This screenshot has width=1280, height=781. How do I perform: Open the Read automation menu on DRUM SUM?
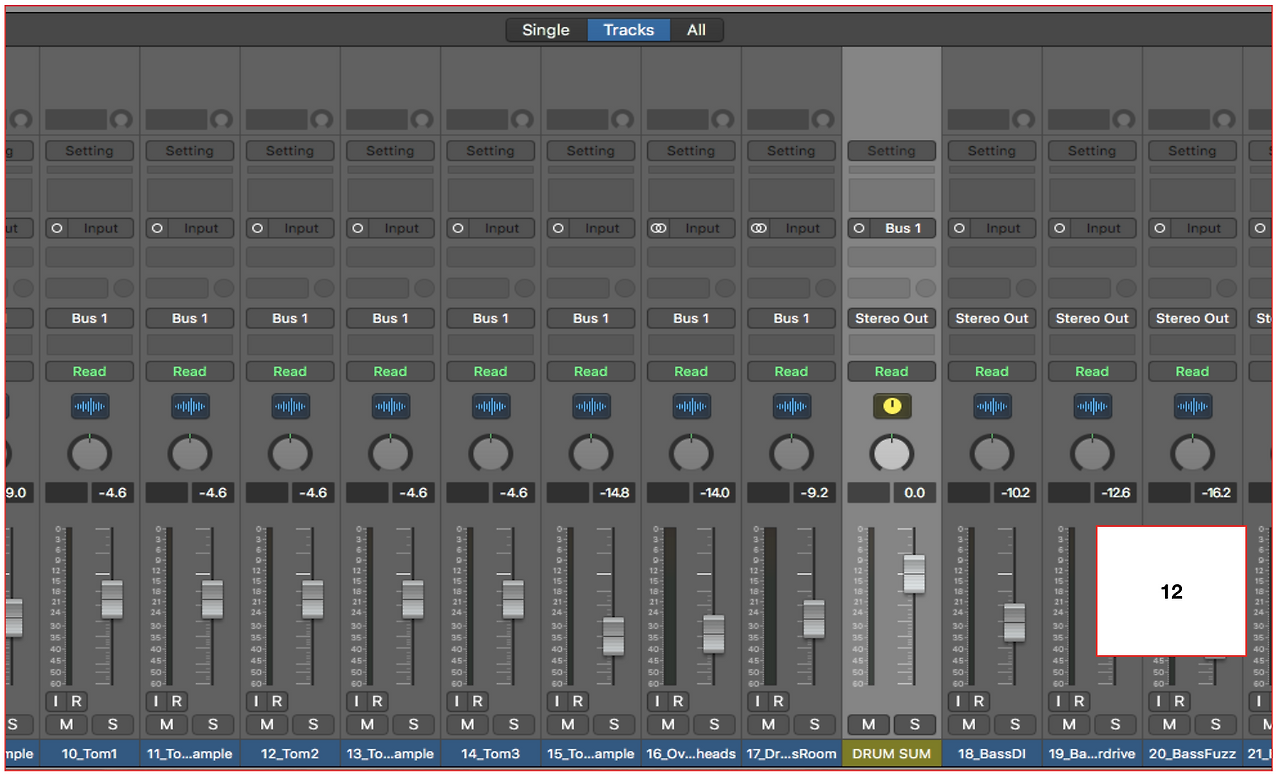pyautogui.click(x=892, y=371)
